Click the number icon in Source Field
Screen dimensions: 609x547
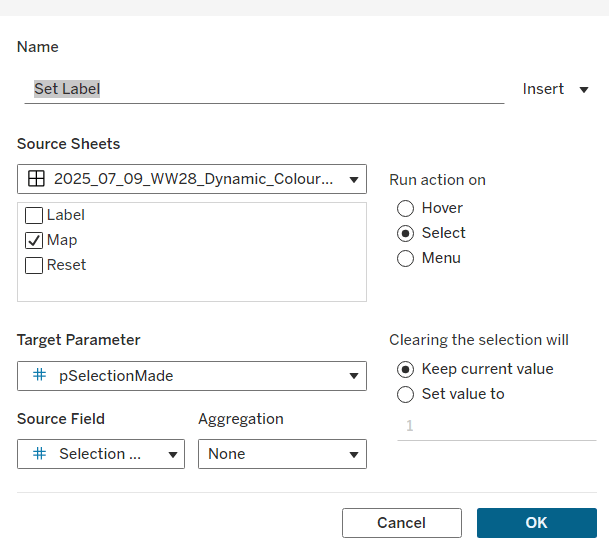[40, 453]
